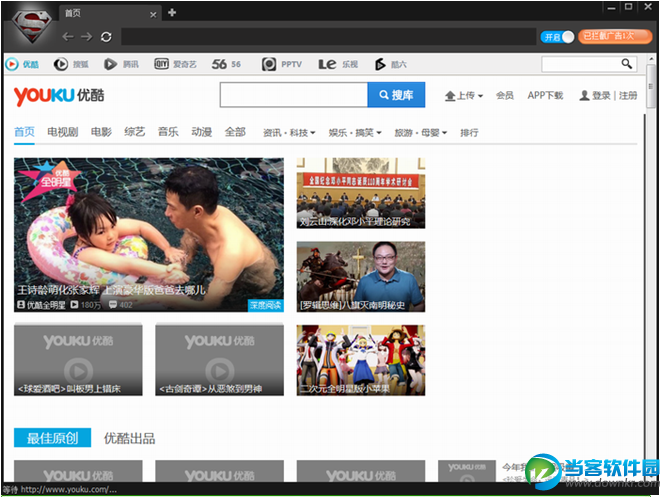The image size is (661, 497).
Task: Switch to the 电视剧 navigation tab
Action: 62,132
